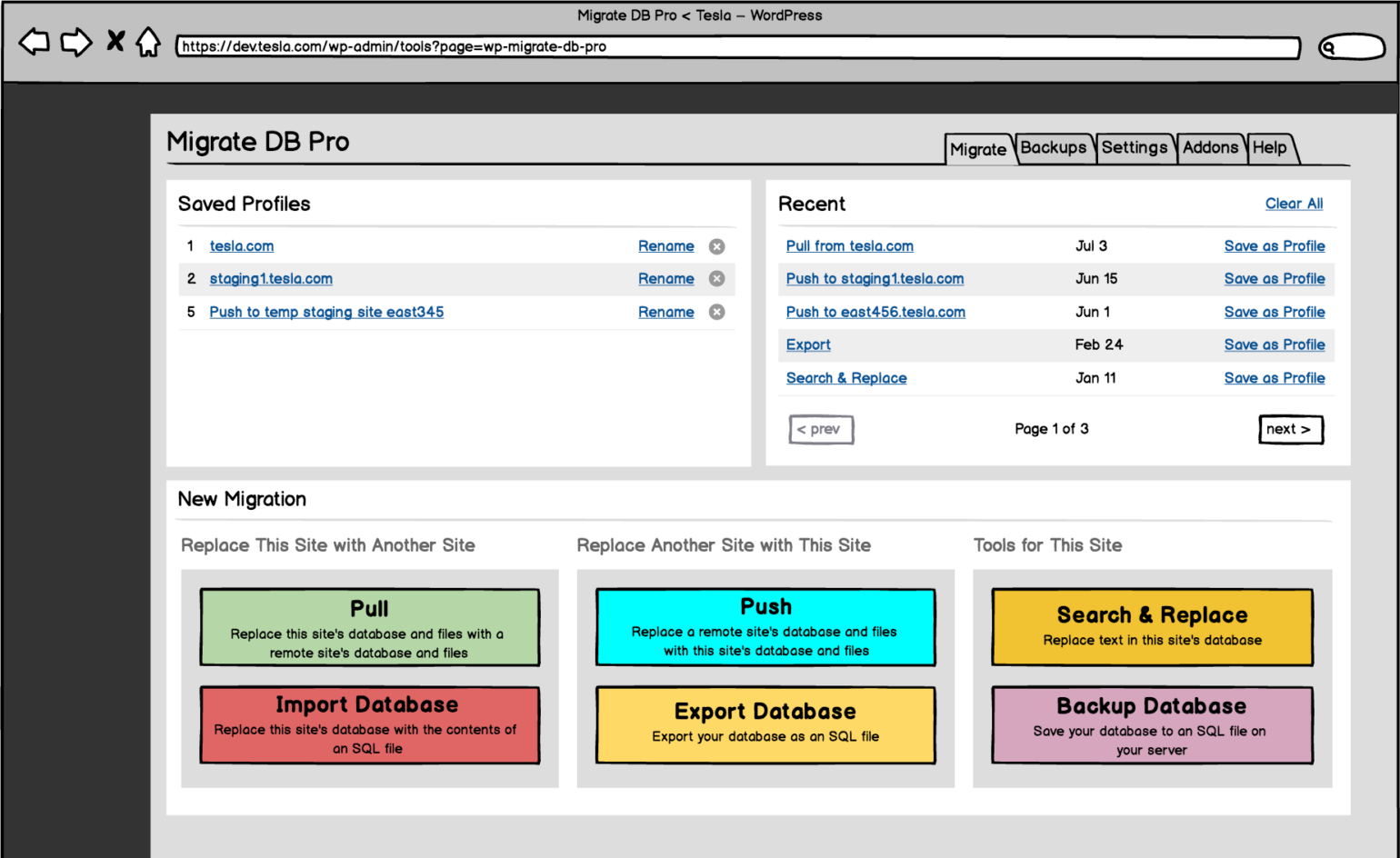Rename the tesla.com profile
This screenshot has width=1400, height=858.
tap(666, 246)
